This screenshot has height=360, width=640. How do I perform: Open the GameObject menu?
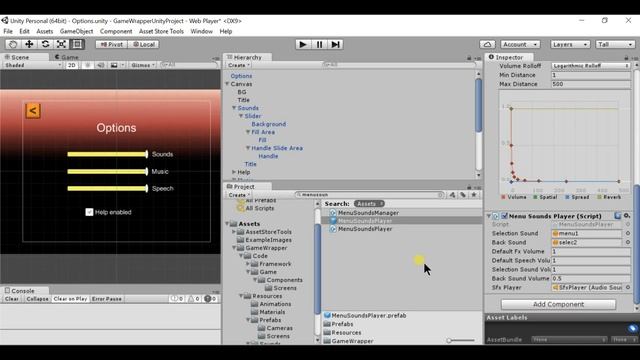pyautogui.click(x=76, y=31)
